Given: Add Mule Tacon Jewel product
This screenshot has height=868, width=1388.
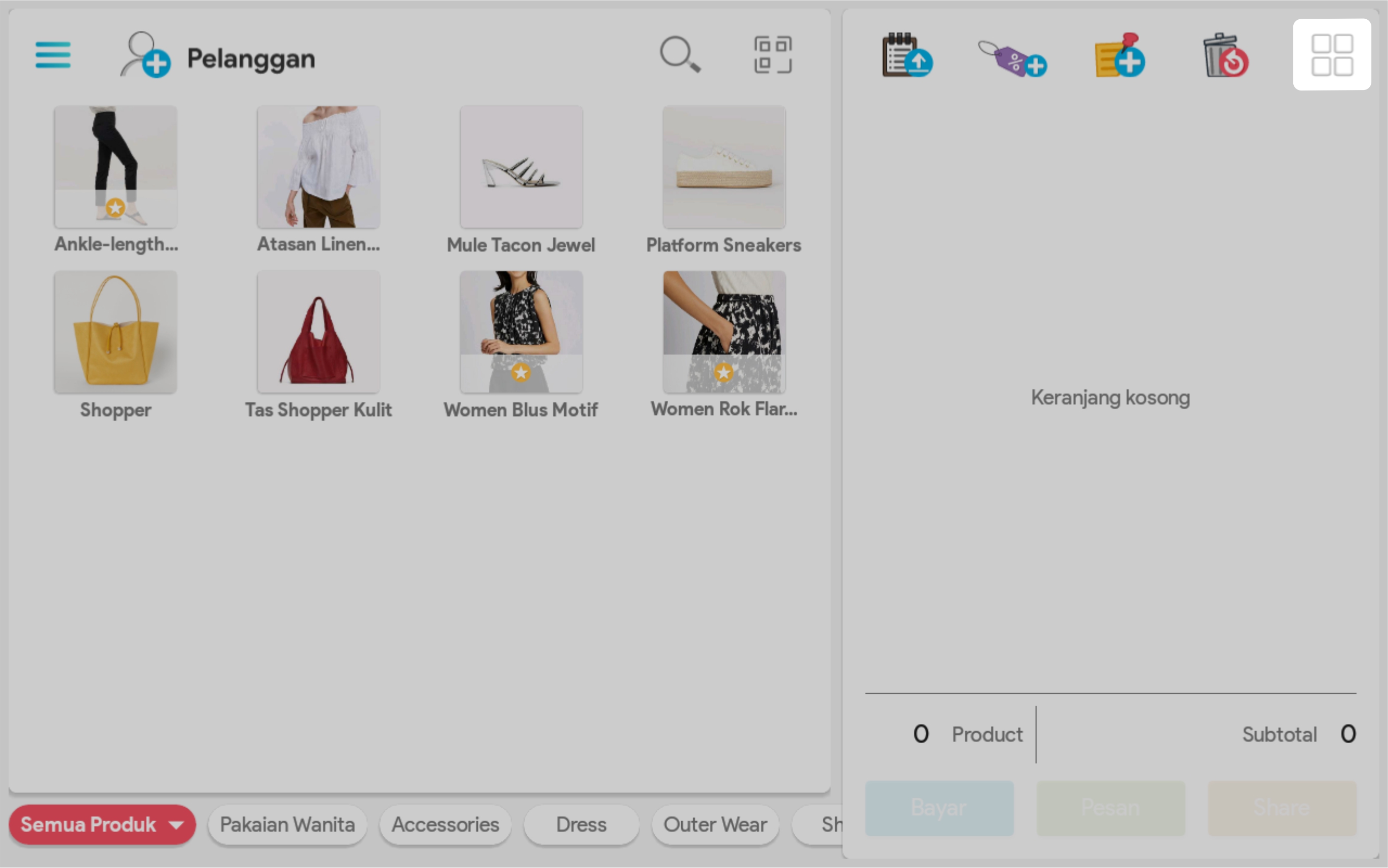Looking at the screenshot, I should pyautogui.click(x=520, y=168).
